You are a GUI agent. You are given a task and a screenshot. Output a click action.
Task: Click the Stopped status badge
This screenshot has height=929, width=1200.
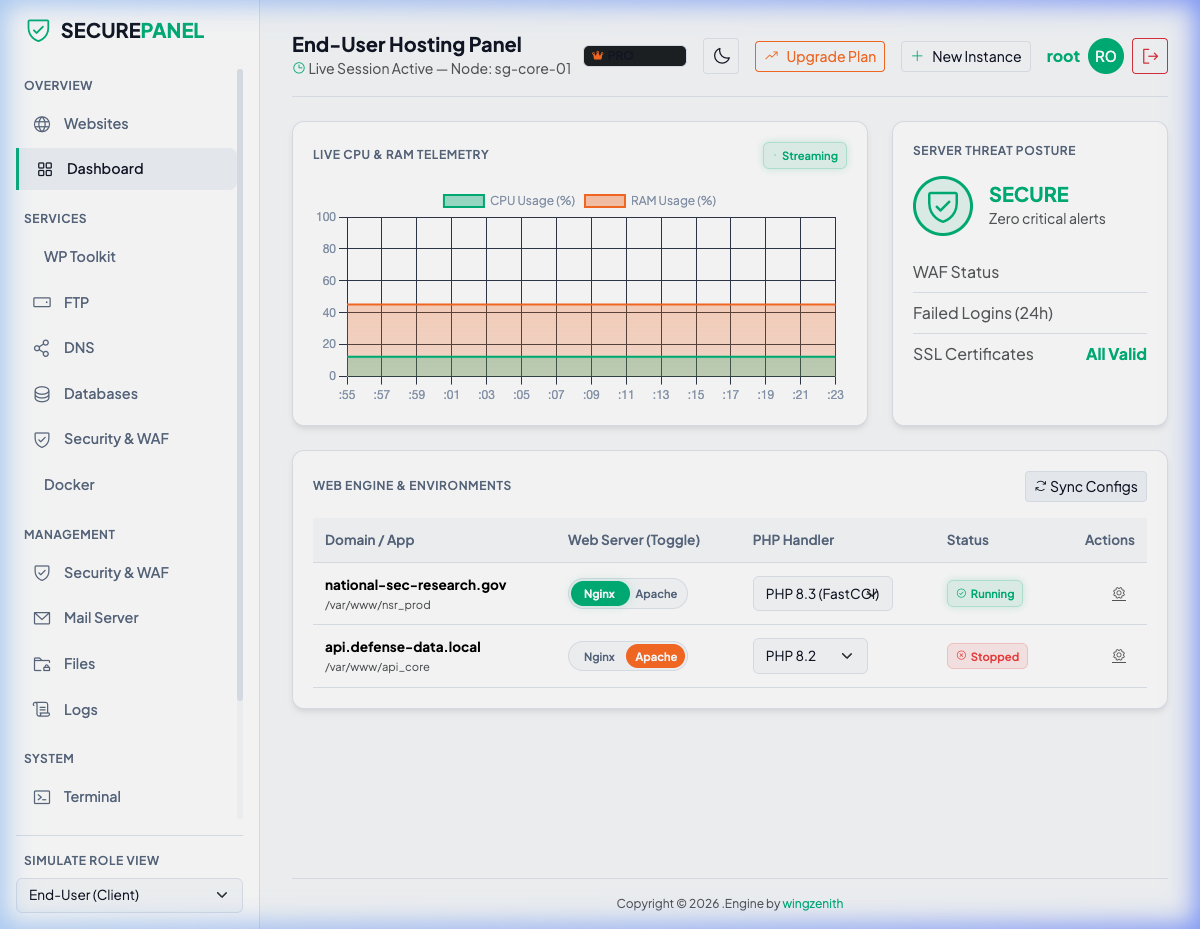pyautogui.click(x=987, y=657)
